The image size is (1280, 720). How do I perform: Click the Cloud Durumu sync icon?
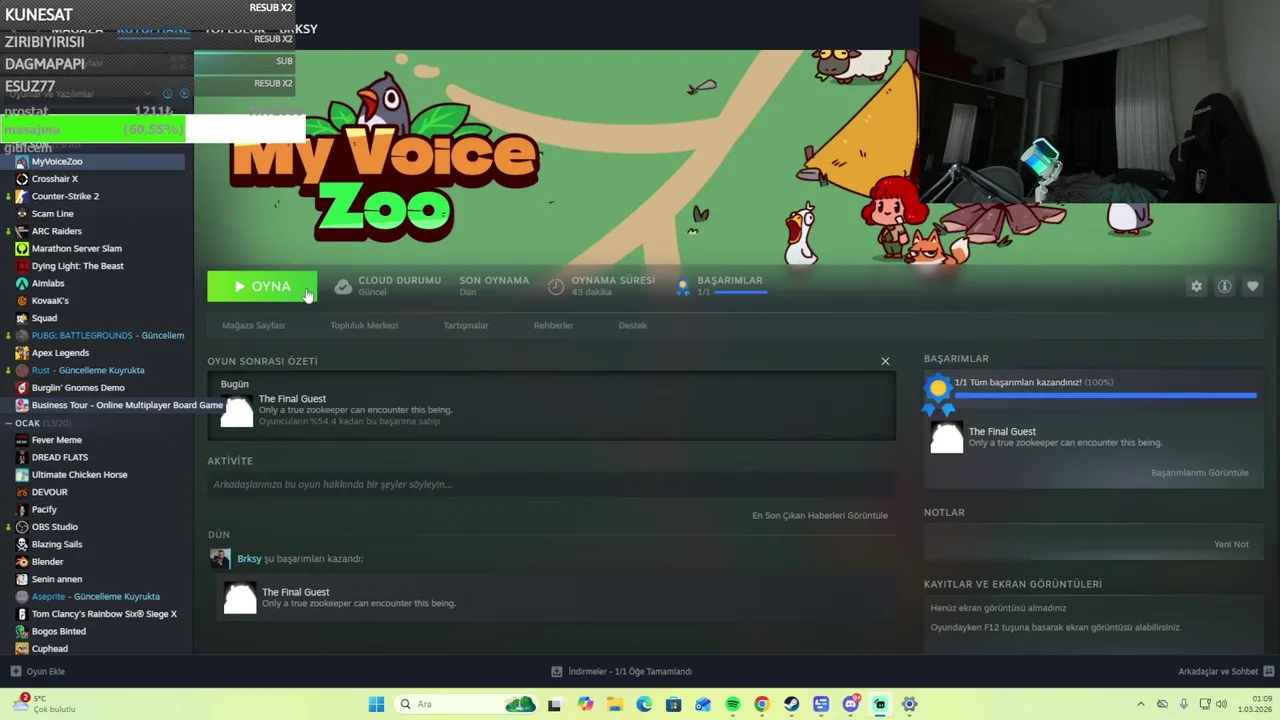point(343,287)
